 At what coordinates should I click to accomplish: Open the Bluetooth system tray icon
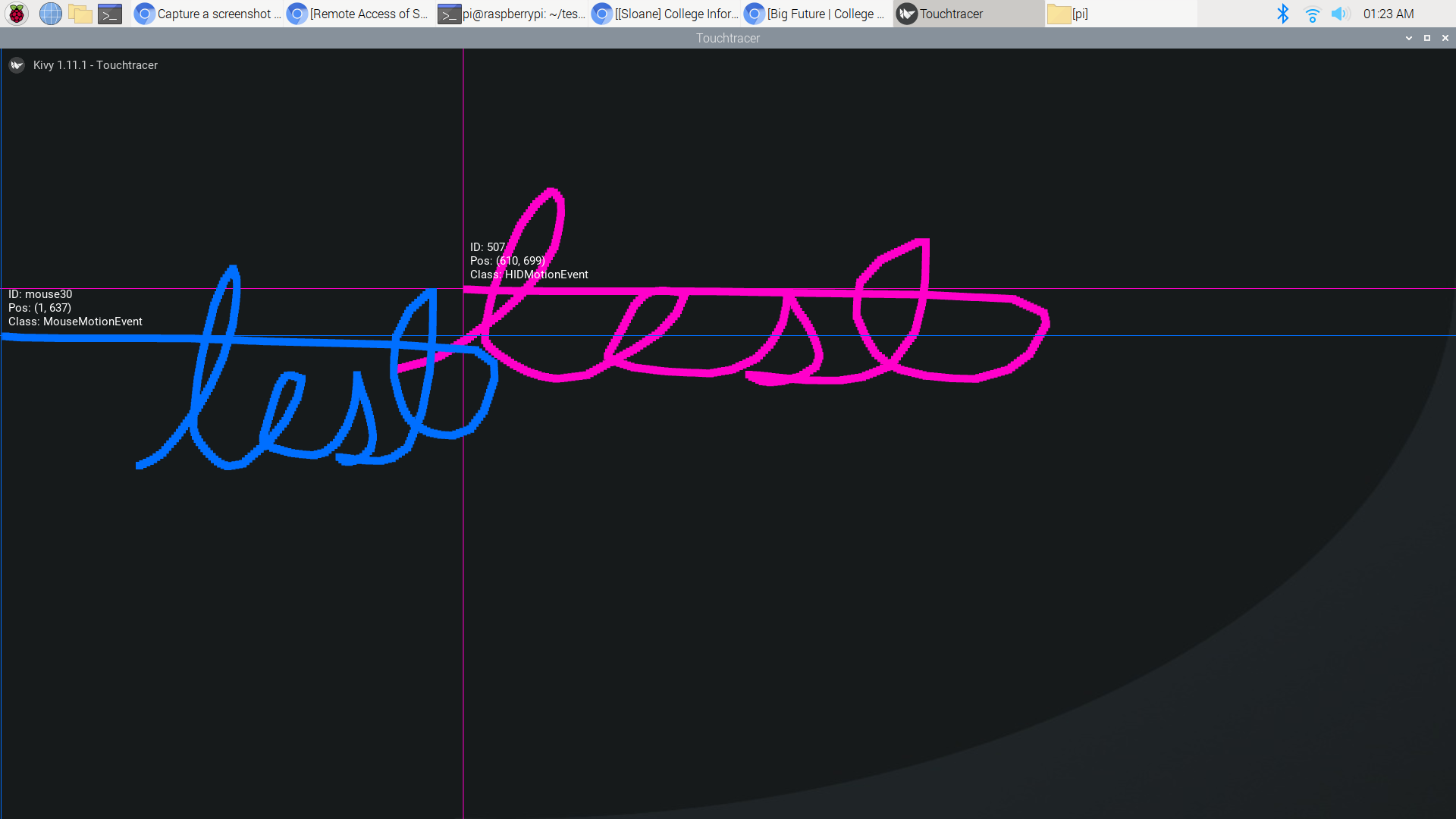(1283, 14)
